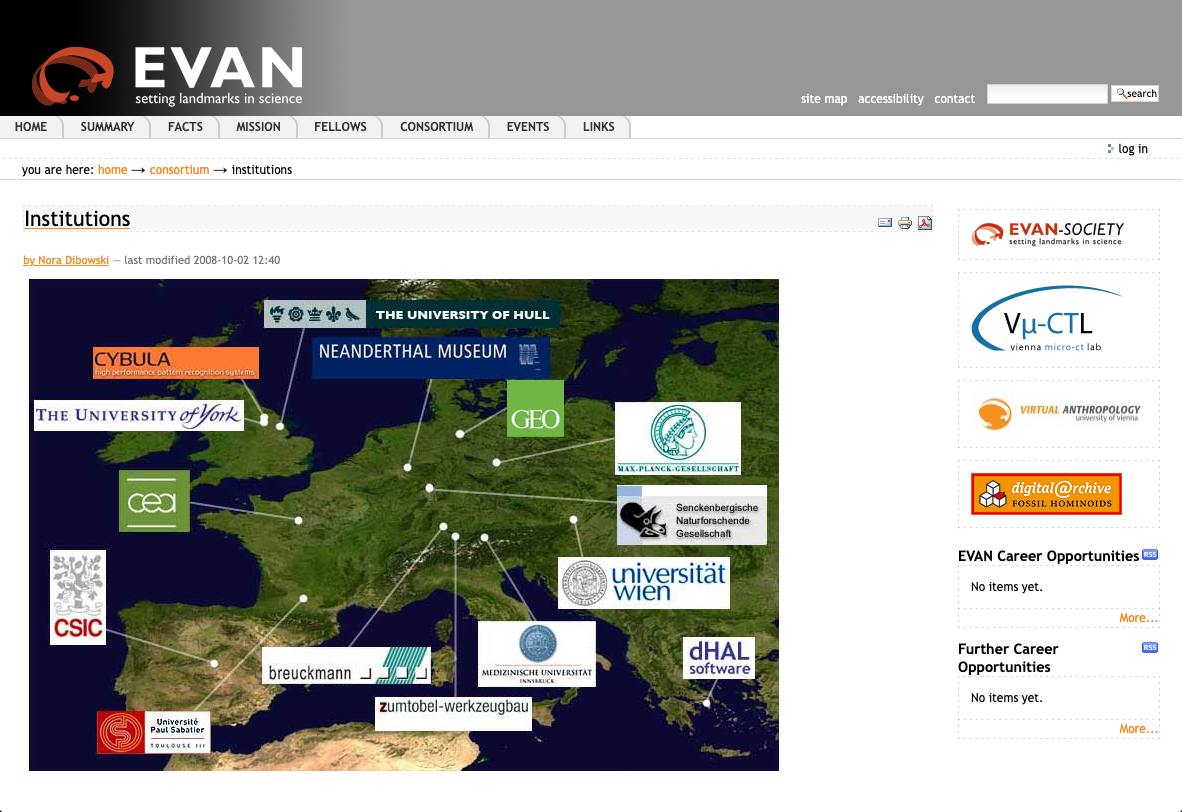Open the Vienna micro-CT lab banner

(1058, 320)
